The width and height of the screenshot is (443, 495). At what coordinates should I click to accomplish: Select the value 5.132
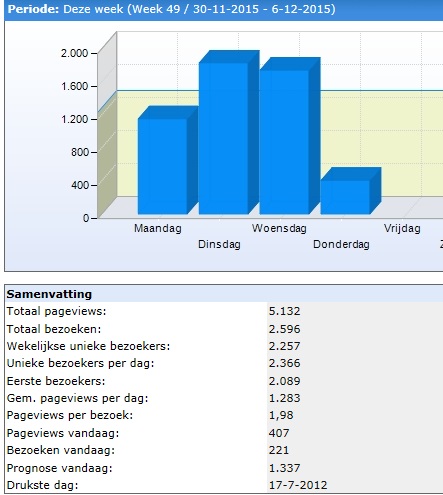coord(284,311)
